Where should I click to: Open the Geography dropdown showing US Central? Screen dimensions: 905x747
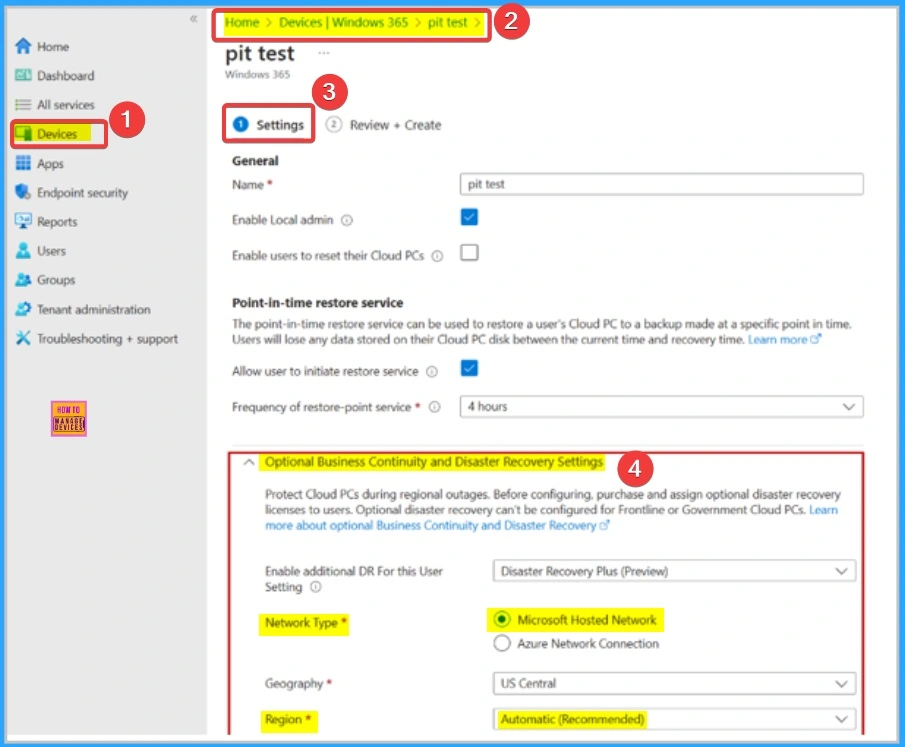click(x=674, y=683)
